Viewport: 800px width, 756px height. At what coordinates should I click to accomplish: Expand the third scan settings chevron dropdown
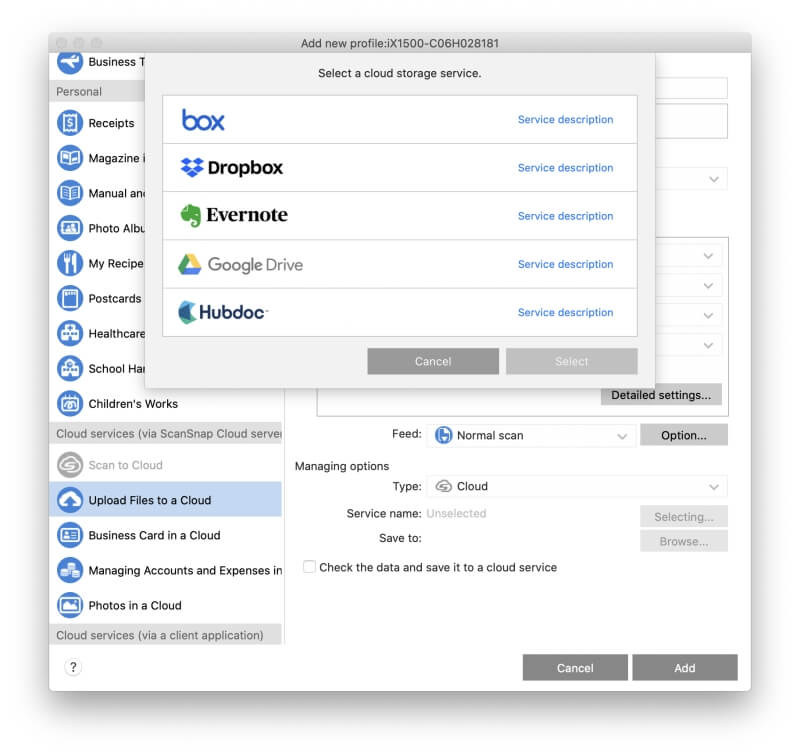tap(708, 316)
